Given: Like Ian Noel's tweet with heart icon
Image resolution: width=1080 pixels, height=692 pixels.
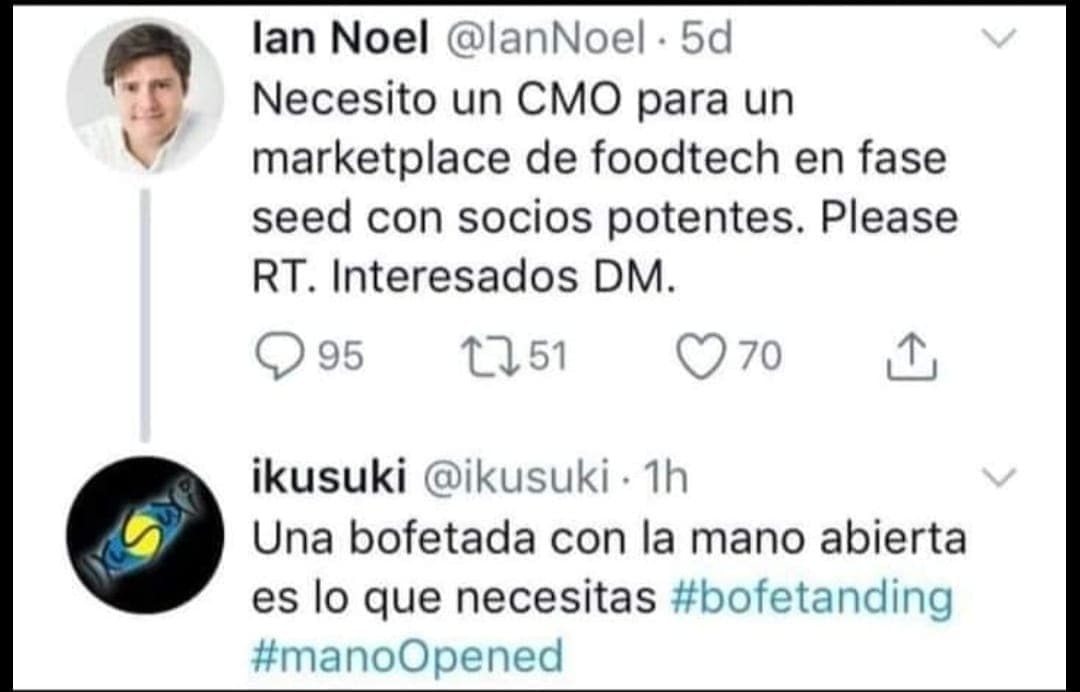Looking at the screenshot, I should (701, 357).
